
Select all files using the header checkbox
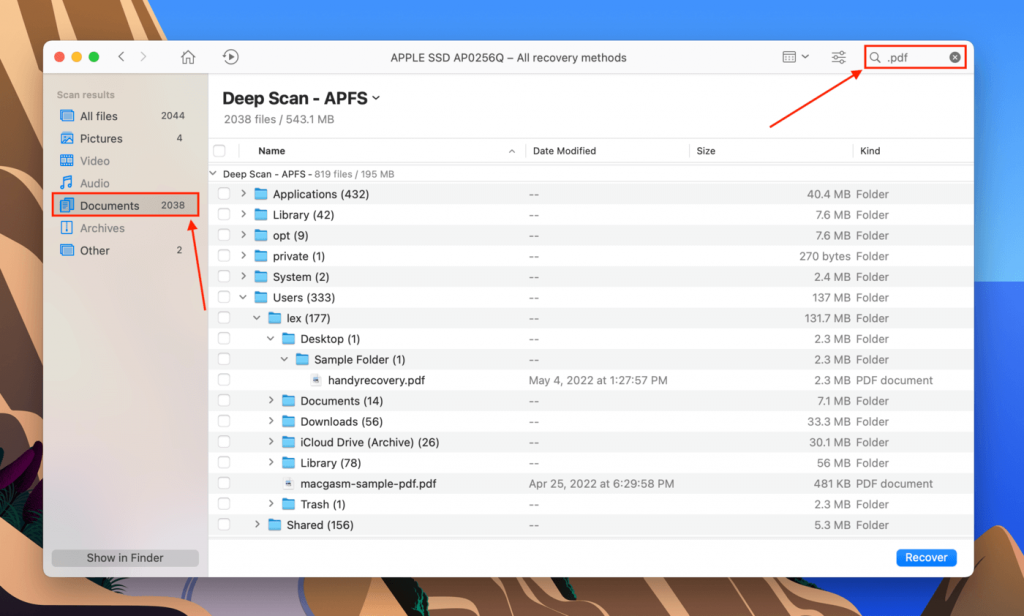click(222, 150)
